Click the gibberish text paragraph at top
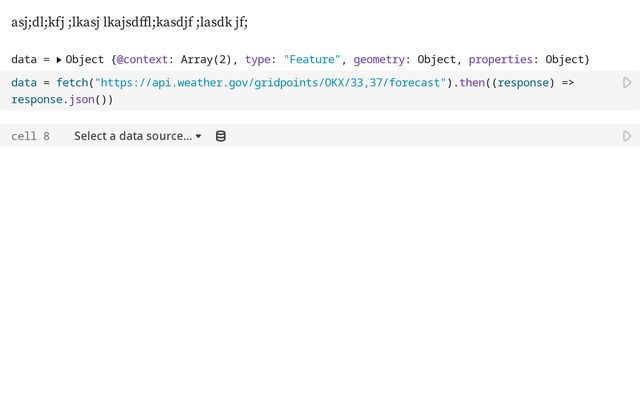 pyautogui.click(x=129, y=21)
